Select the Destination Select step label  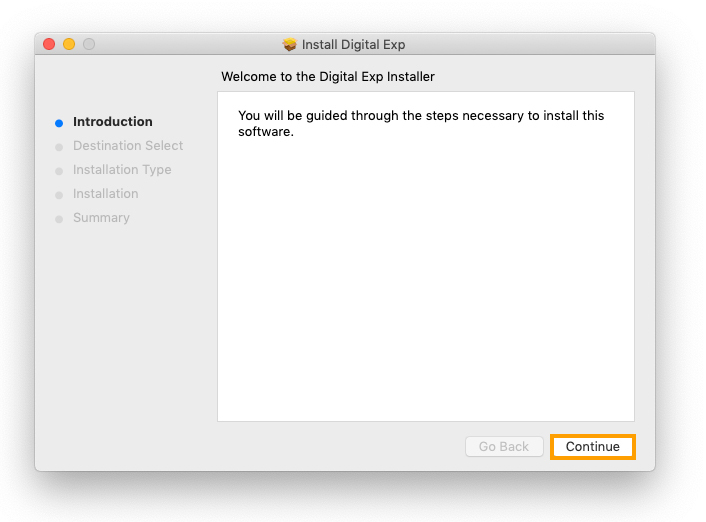pos(128,146)
